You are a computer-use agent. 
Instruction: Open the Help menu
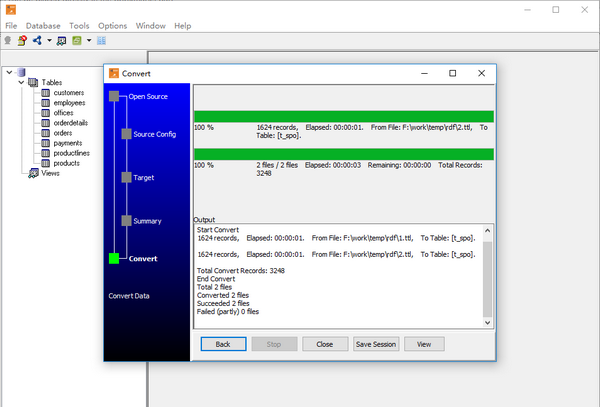(x=183, y=26)
